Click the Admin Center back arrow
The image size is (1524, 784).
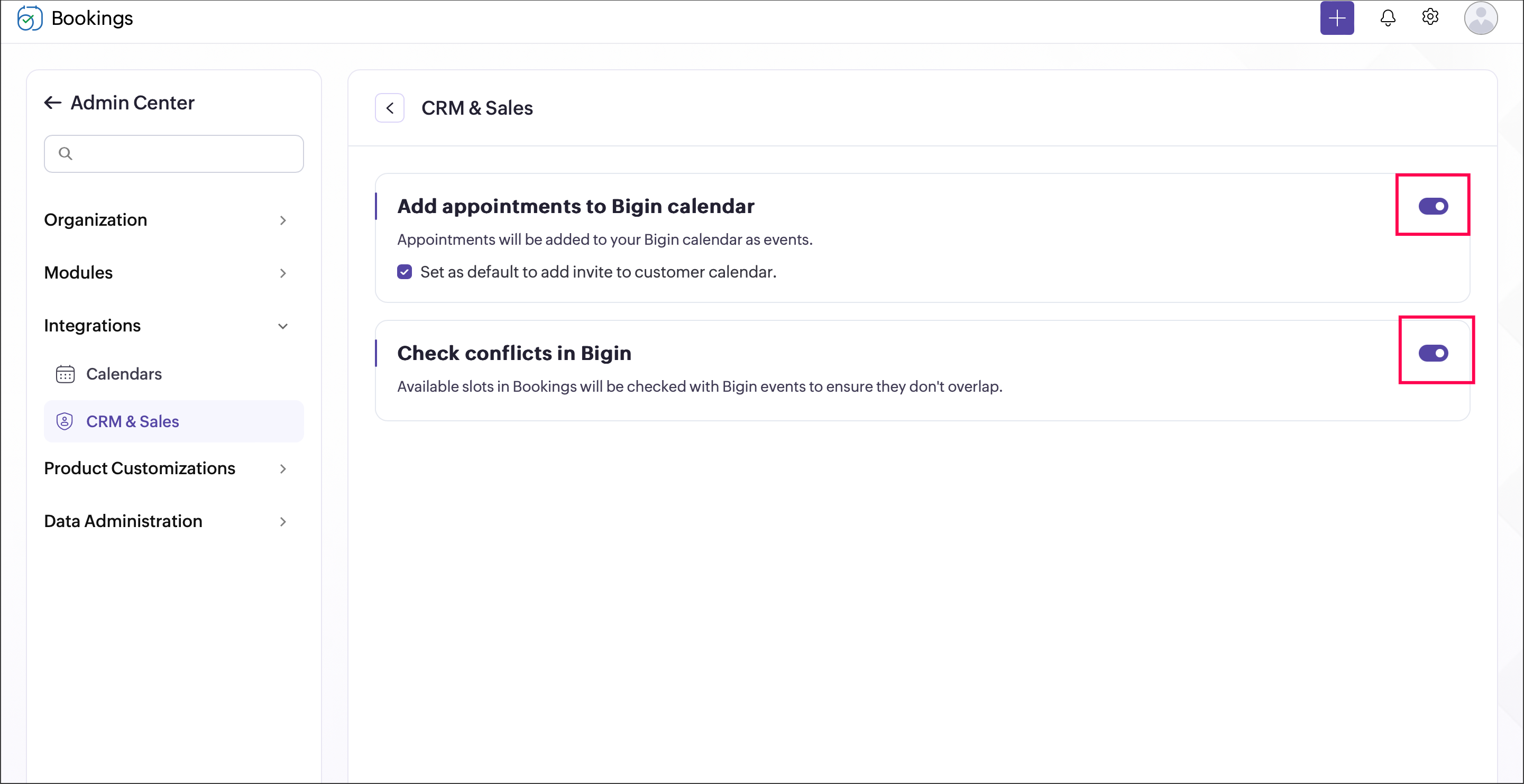pos(53,103)
